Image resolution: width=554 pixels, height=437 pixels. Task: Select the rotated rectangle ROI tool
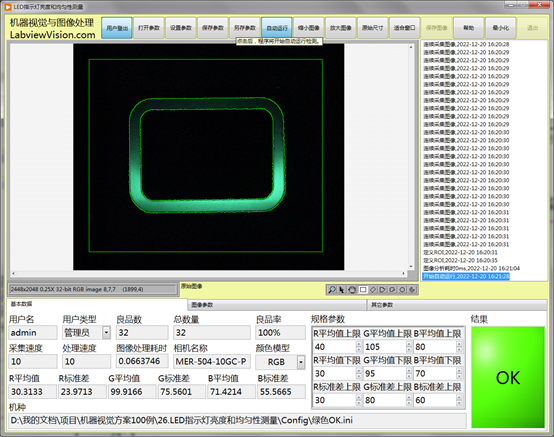pos(373,290)
